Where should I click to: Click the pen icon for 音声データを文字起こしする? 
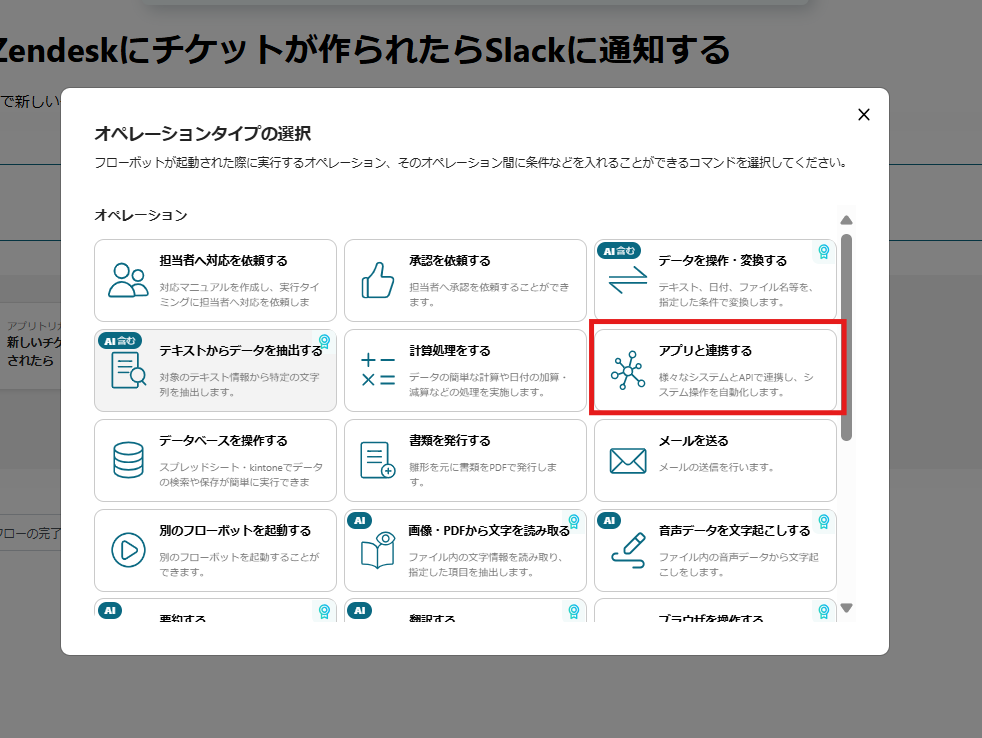click(628, 550)
